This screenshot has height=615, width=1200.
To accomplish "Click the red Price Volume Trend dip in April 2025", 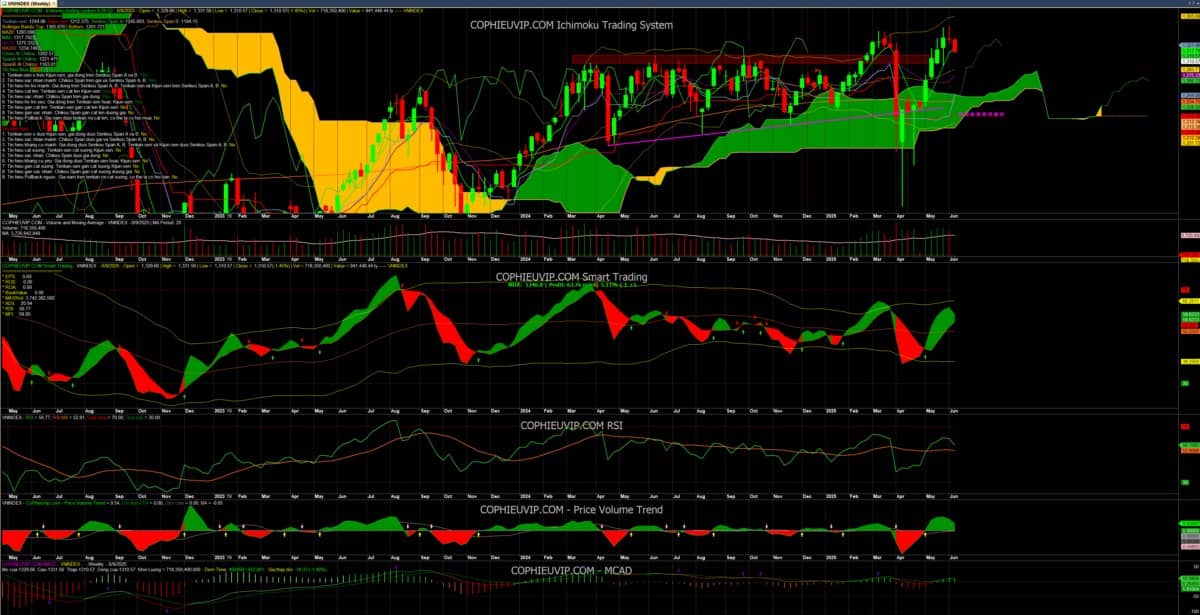I will tap(908, 540).
